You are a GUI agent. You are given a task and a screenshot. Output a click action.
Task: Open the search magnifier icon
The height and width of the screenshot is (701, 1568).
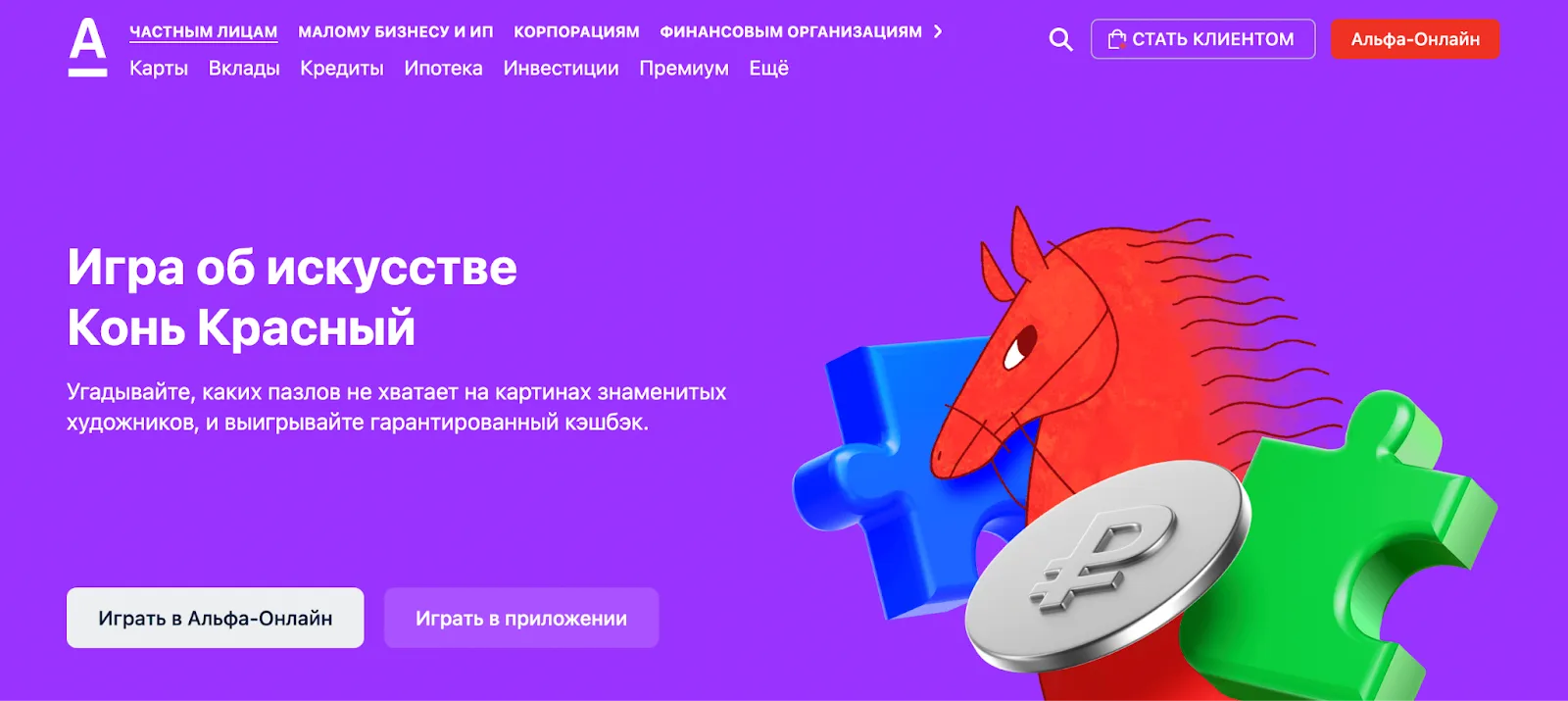point(1060,39)
